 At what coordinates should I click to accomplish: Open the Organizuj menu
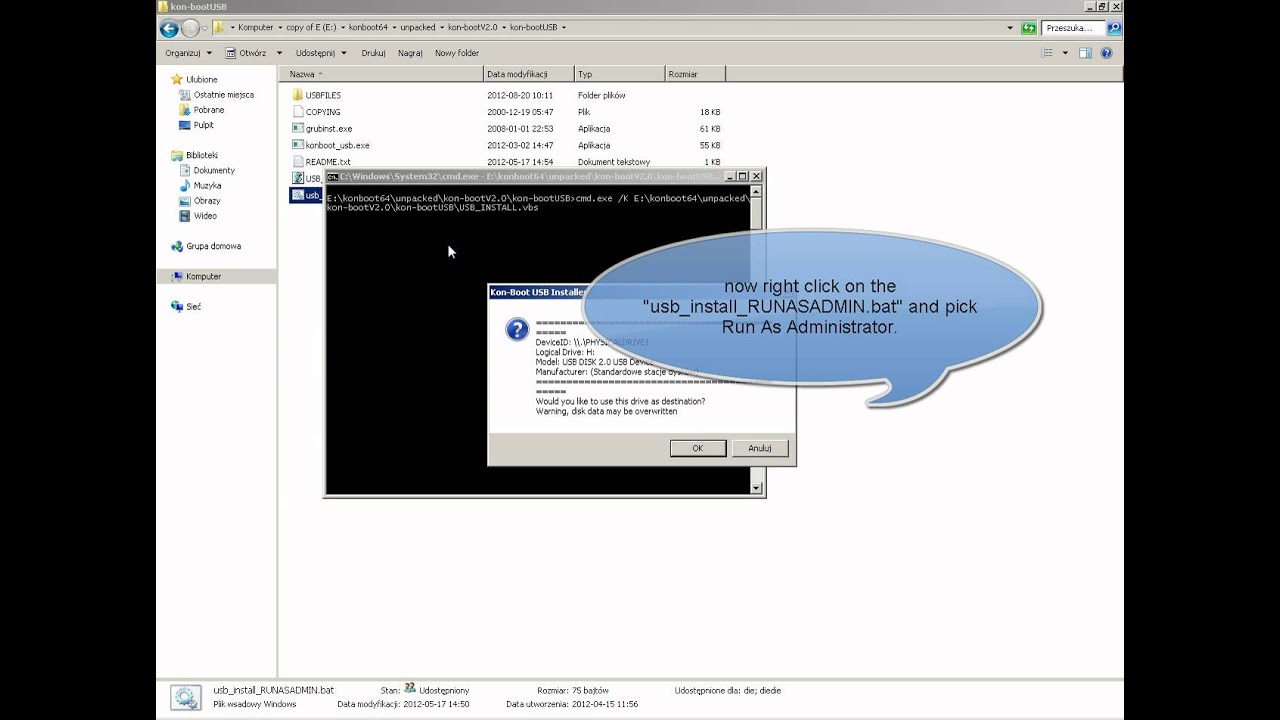coord(187,53)
